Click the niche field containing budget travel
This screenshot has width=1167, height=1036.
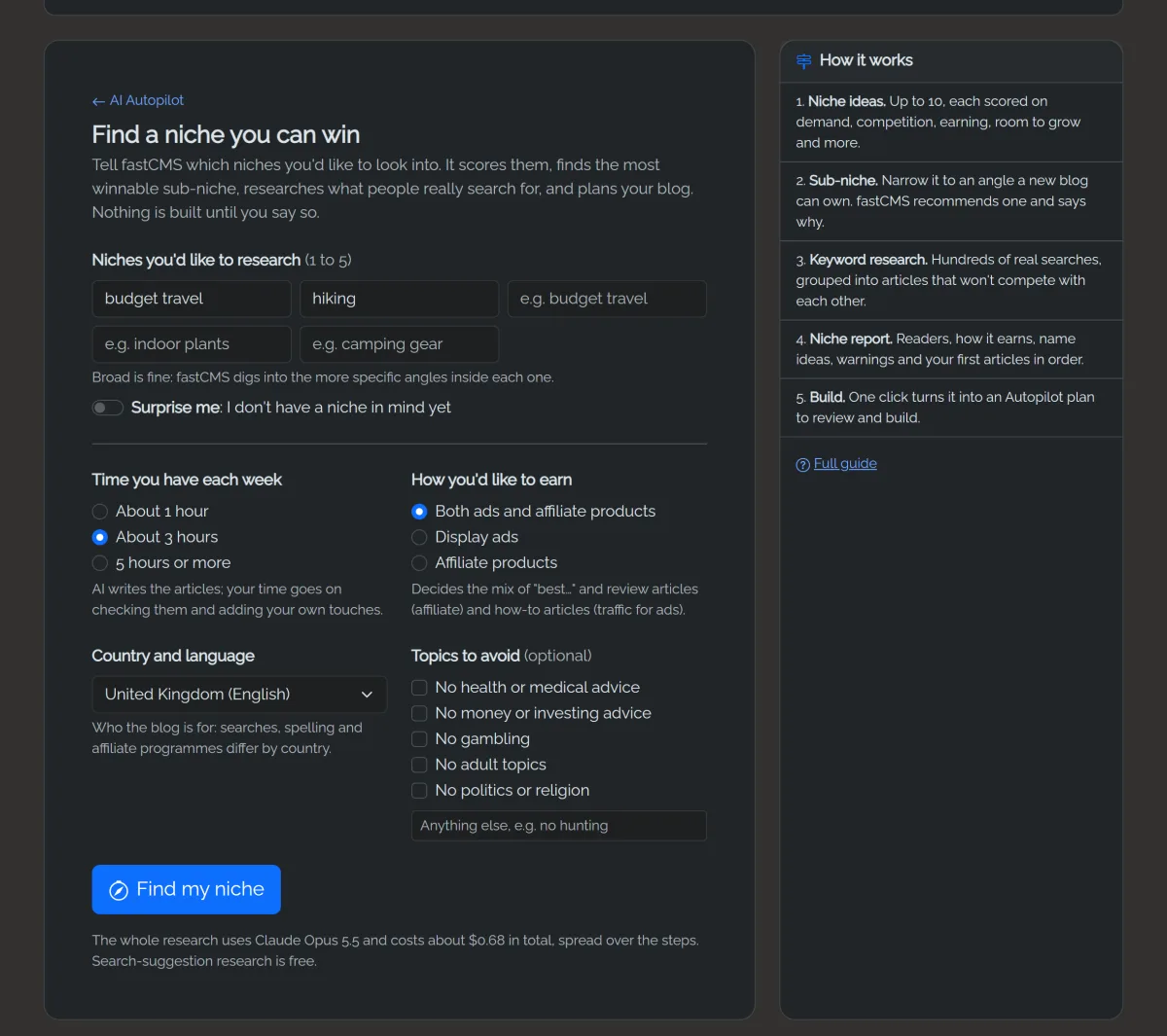[x=192, y=299]
